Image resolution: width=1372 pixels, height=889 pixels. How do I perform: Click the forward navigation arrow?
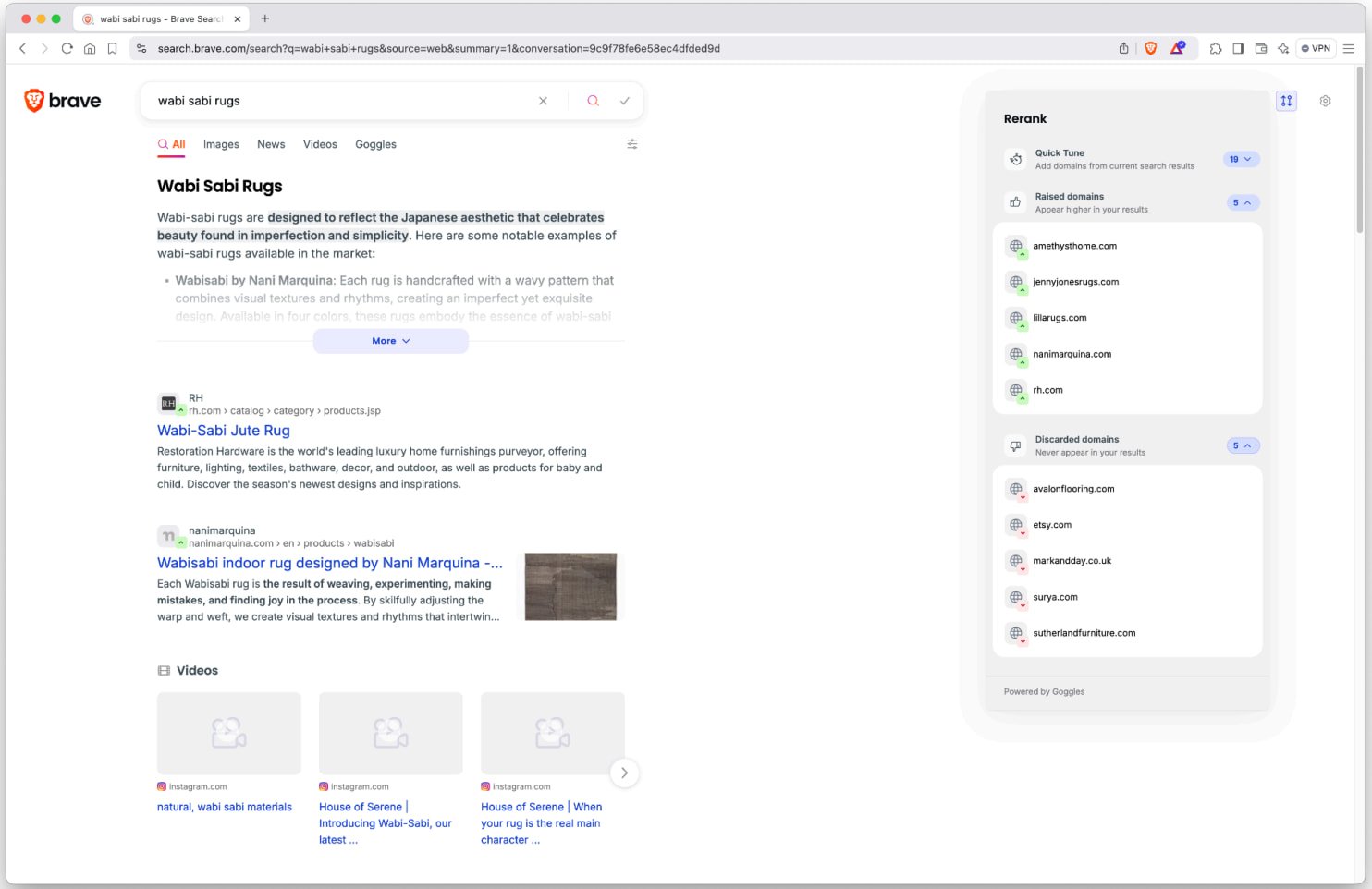point(44,48)
